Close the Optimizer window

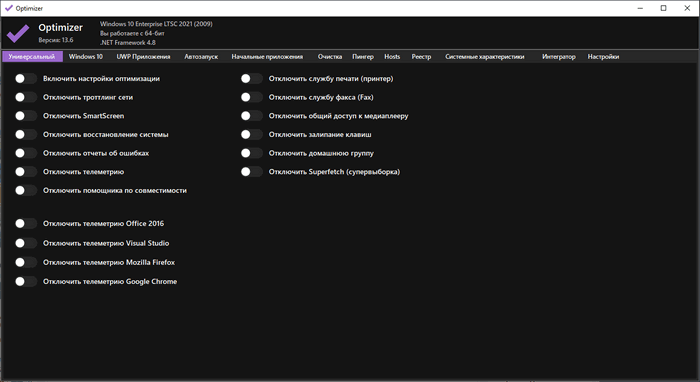(x=688, y=8)
